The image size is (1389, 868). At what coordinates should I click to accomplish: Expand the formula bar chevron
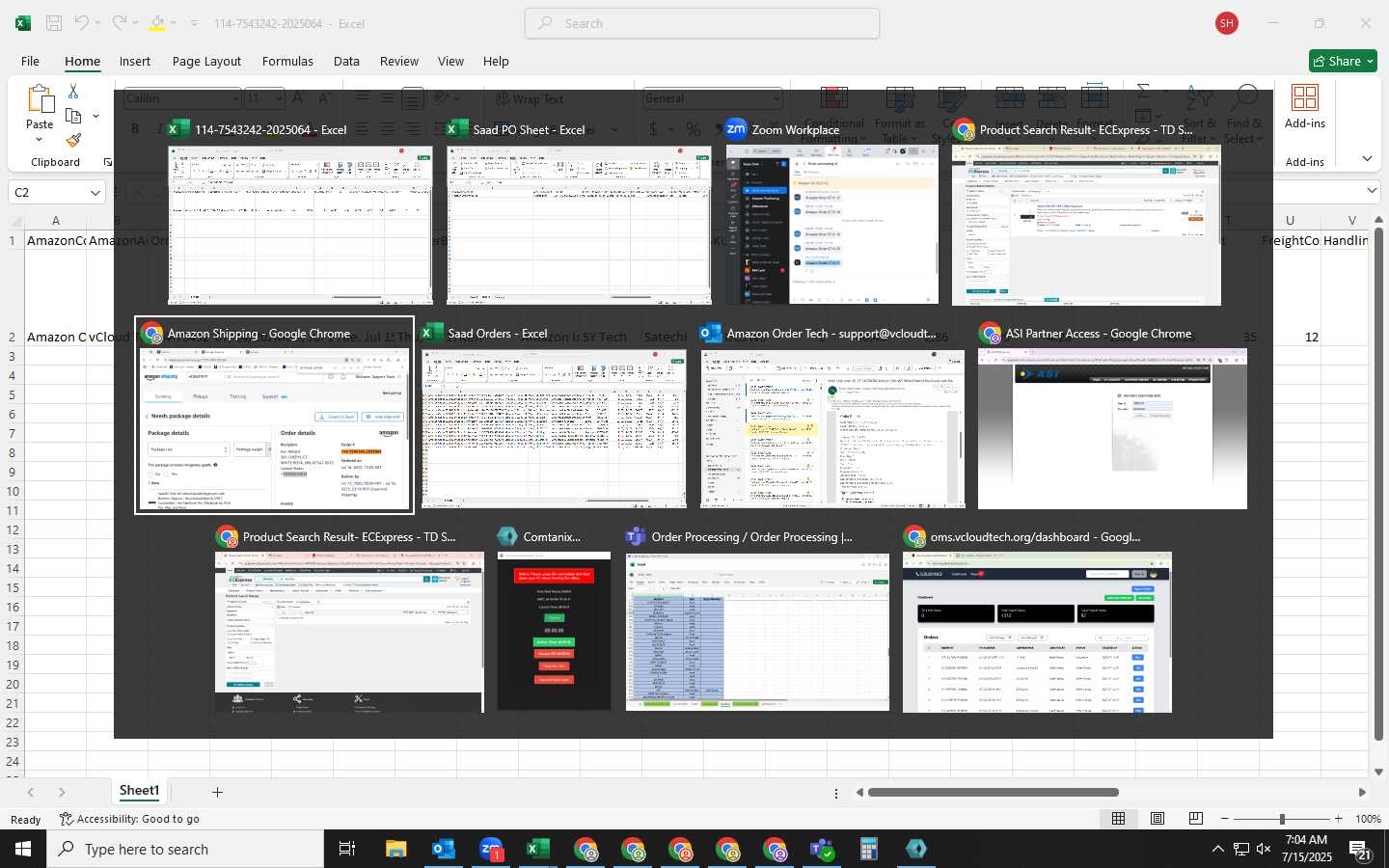coord(1373,191)
